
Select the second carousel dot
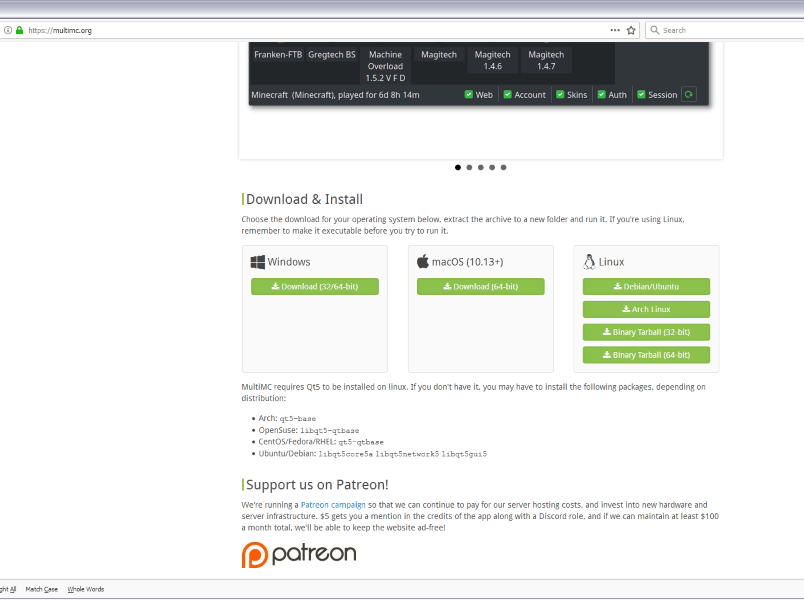coord(469,167)
